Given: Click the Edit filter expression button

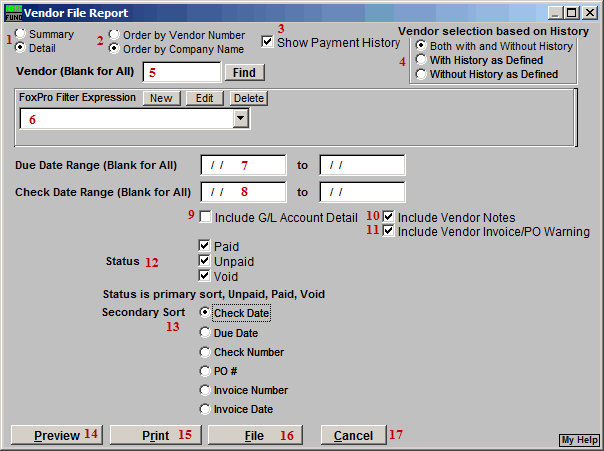Looking at the screenshot, I should 203,98.
